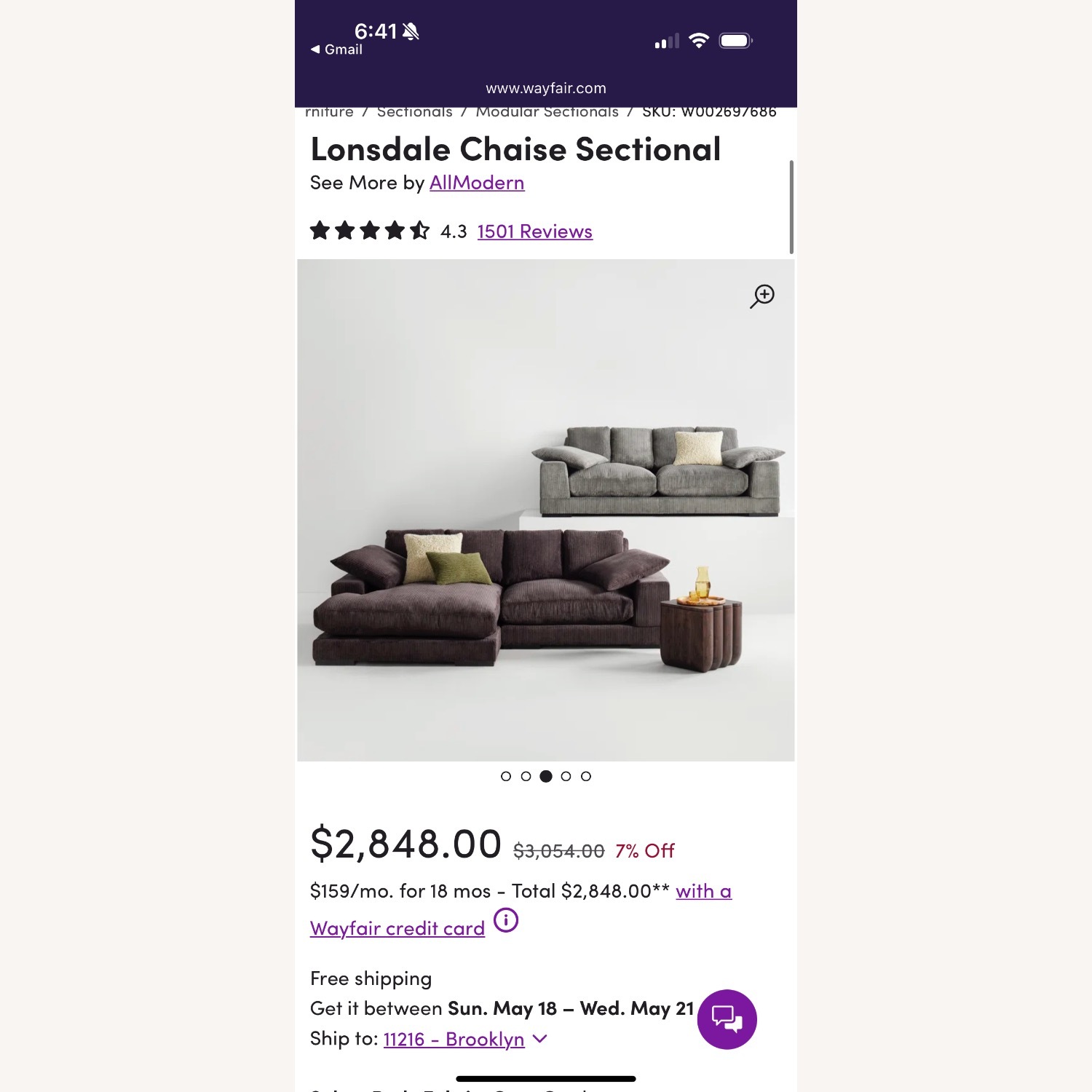Screen dimensions: 1092x1092
Task: Tap the half-star in the rating row
Action: [420, 231]
